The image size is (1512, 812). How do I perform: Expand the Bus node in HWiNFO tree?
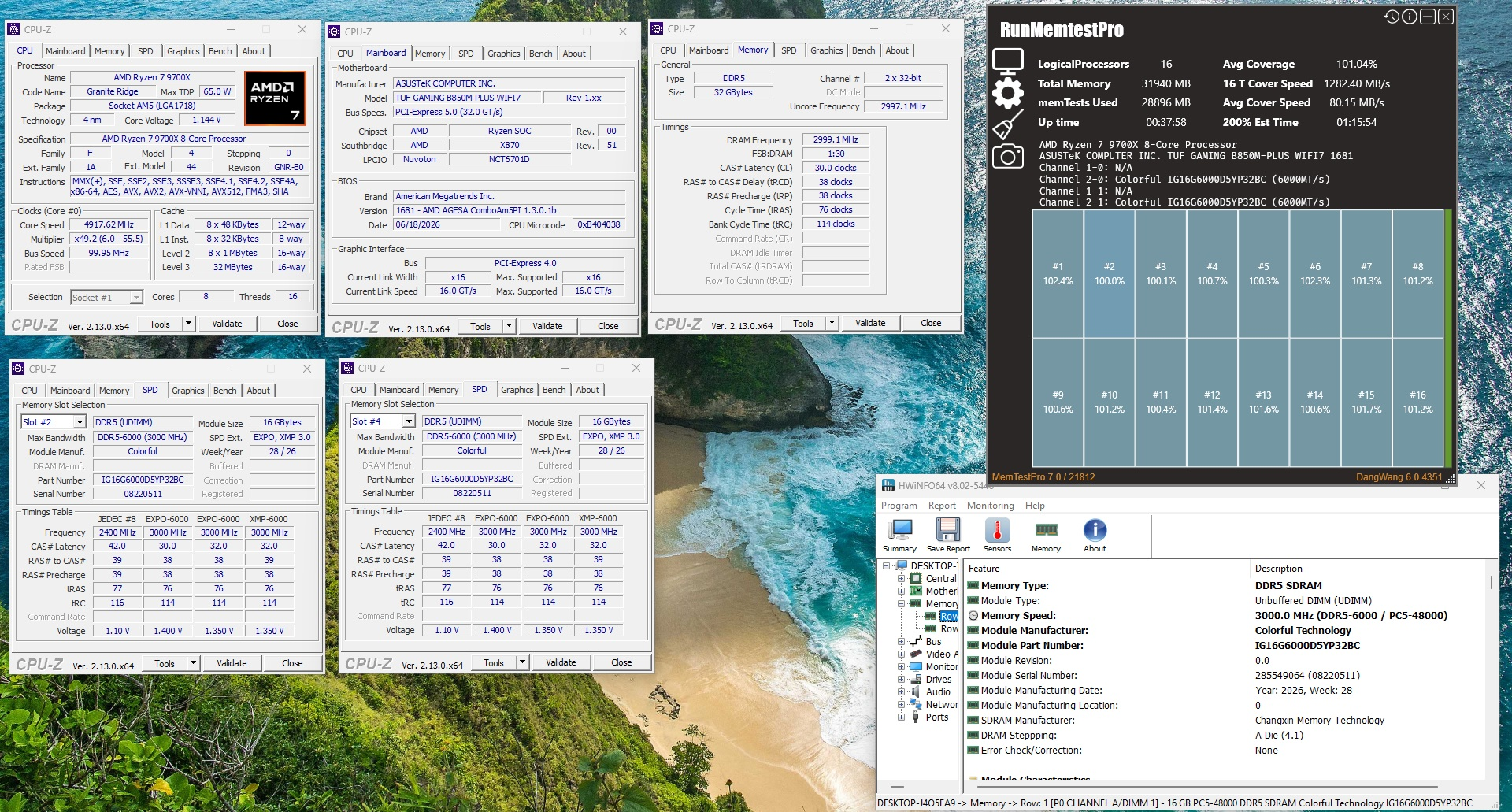(902, 641)
